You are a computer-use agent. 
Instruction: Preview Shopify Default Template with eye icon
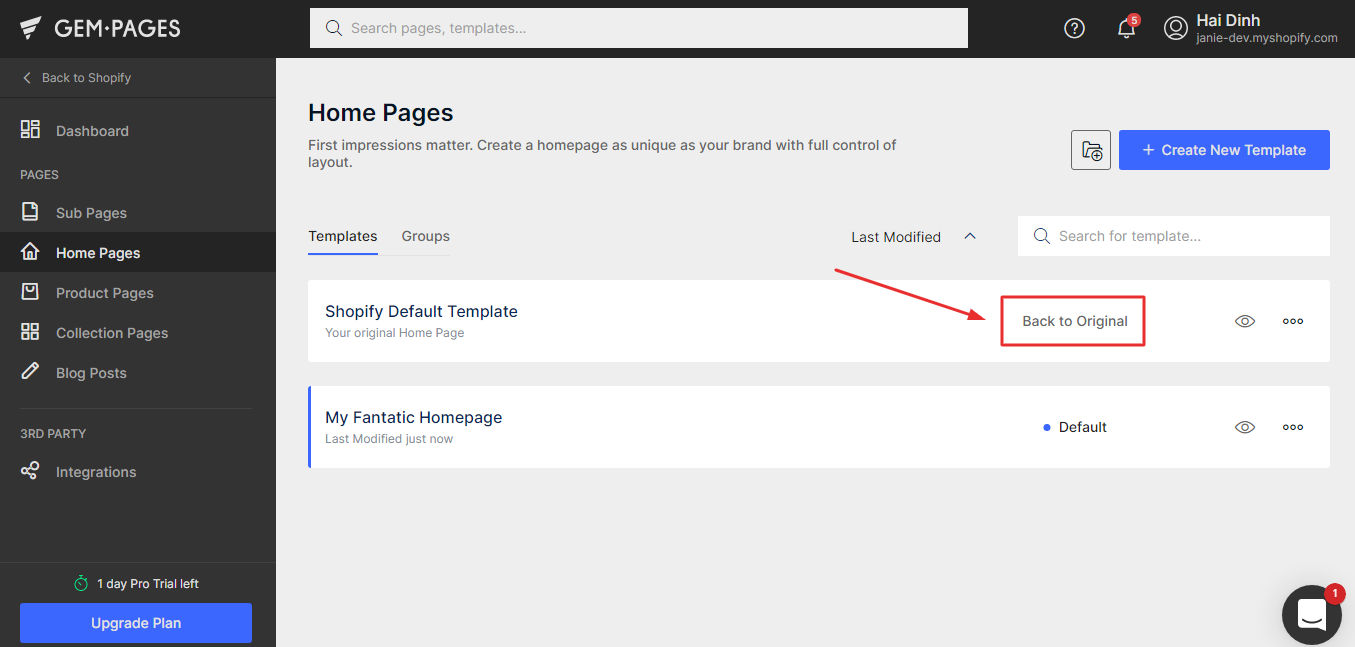pos(1245,321)
